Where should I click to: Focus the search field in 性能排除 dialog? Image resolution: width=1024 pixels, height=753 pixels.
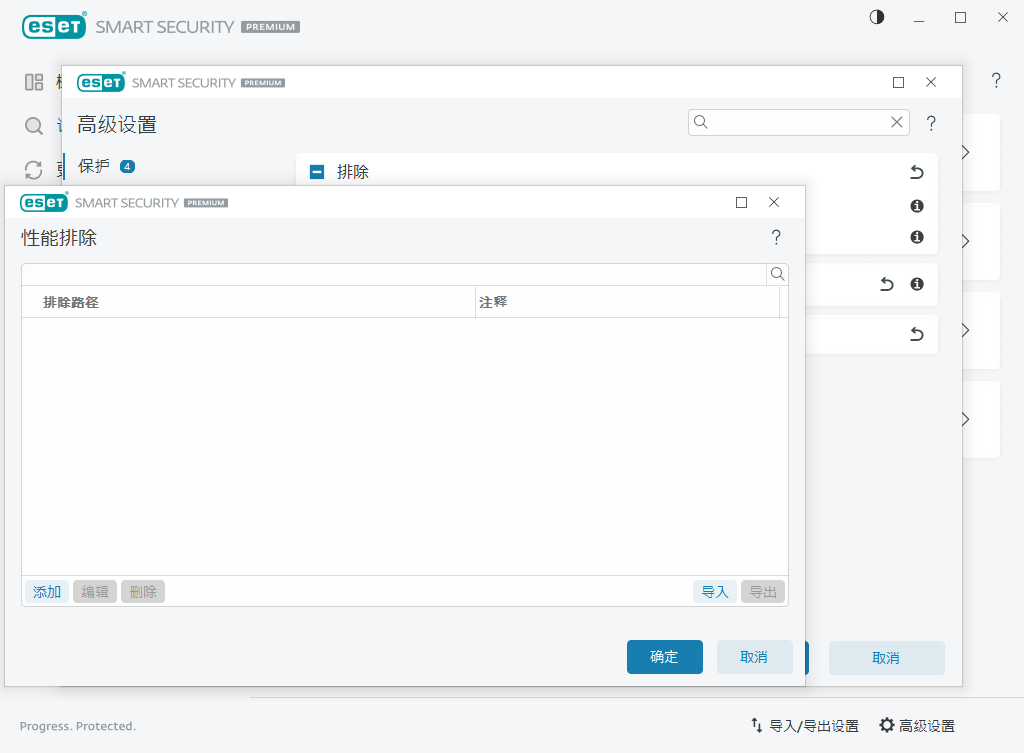click(393, 274)
